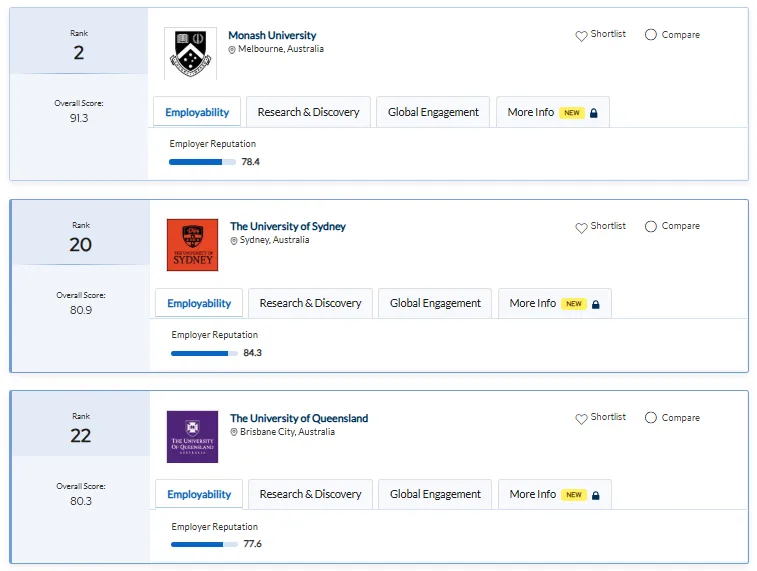
Task: Click the University of Sydney logo thumbnail
Action: (x=192, y=245)
